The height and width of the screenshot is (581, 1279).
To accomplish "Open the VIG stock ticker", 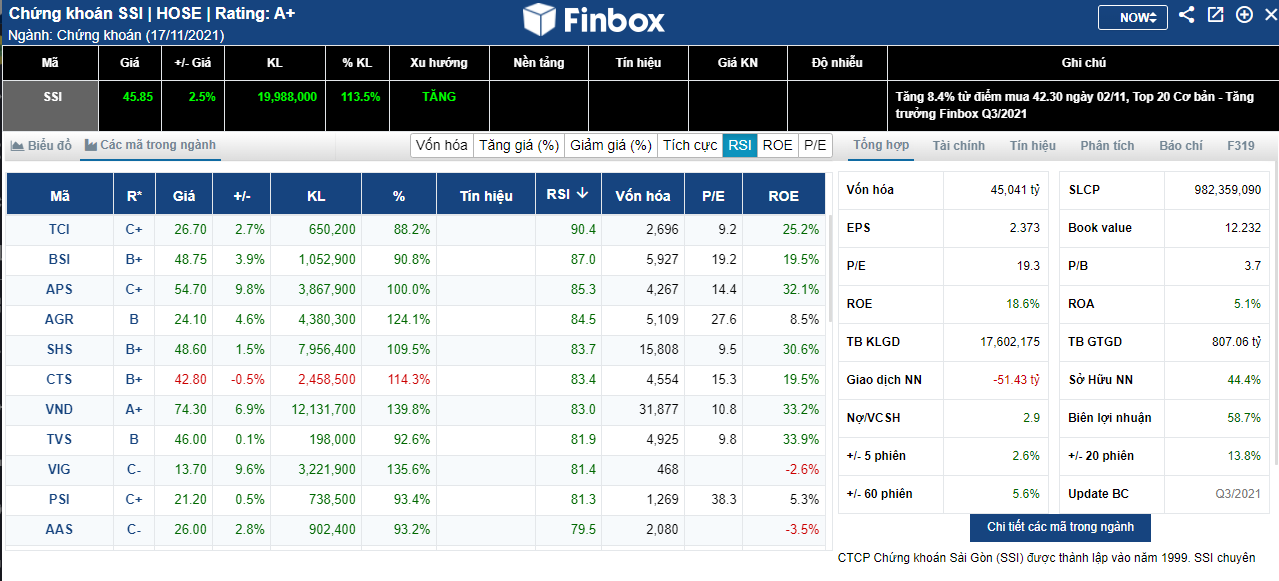I will (60, 469).
